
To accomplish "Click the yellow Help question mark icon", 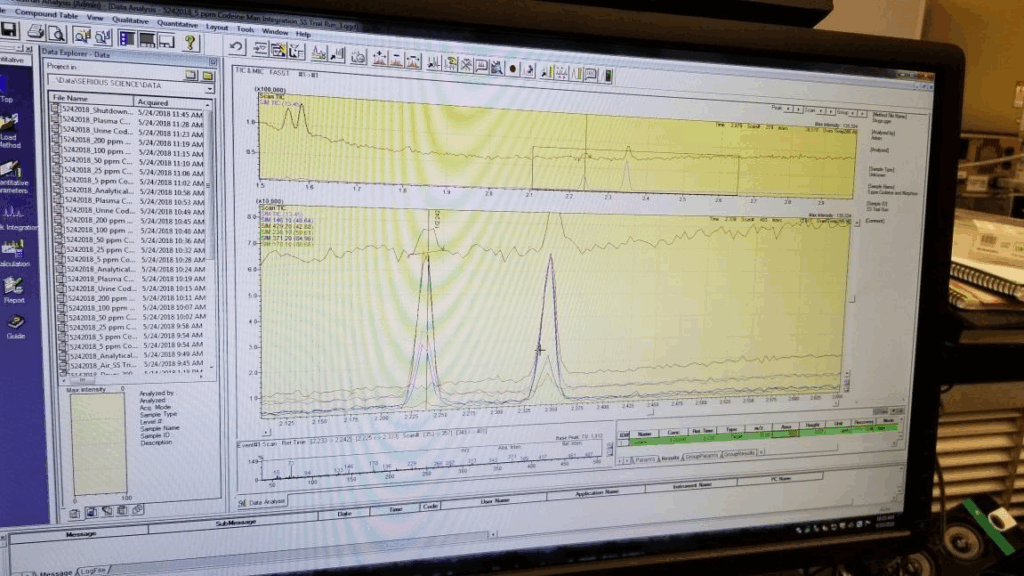I will point(189,42).
